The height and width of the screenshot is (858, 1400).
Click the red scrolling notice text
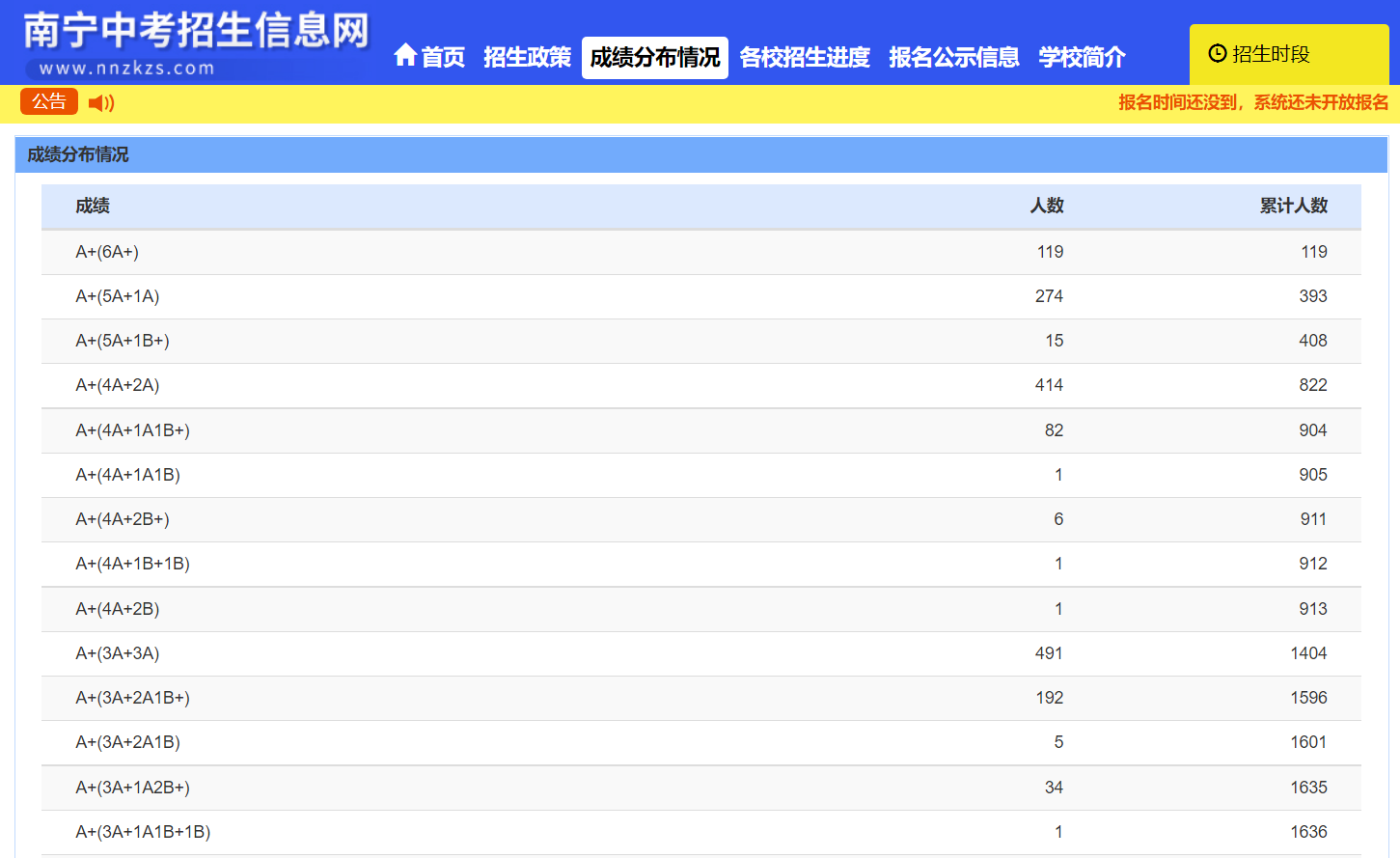[1252, 103]
